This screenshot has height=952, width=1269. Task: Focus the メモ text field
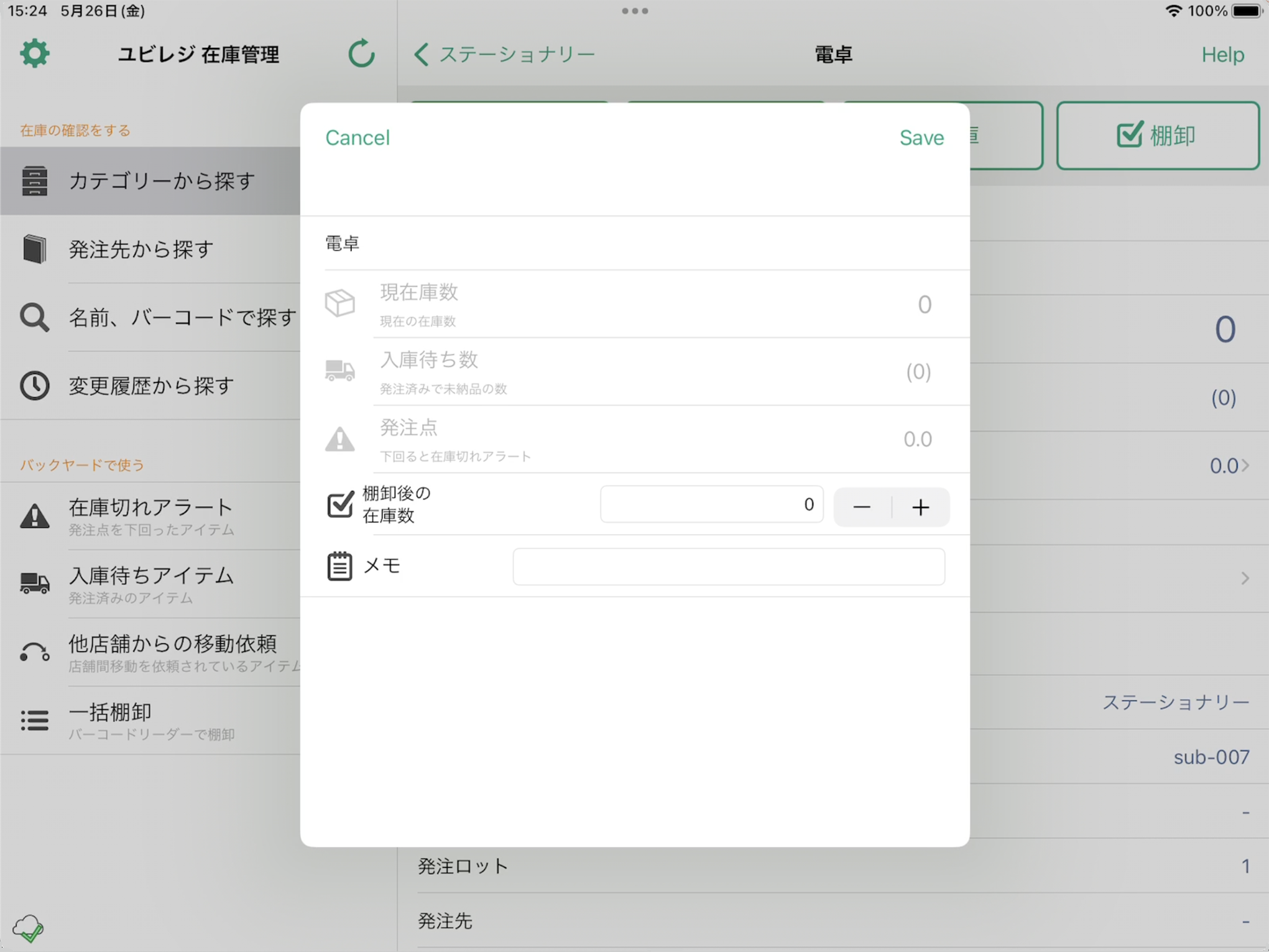point(729,566)
